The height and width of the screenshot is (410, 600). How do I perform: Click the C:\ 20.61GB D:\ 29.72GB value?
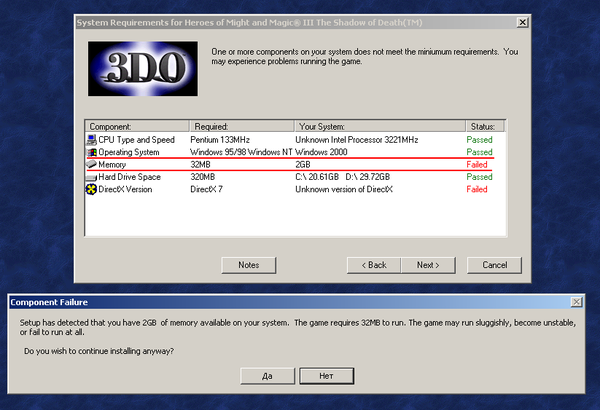(x=342, y=177)
